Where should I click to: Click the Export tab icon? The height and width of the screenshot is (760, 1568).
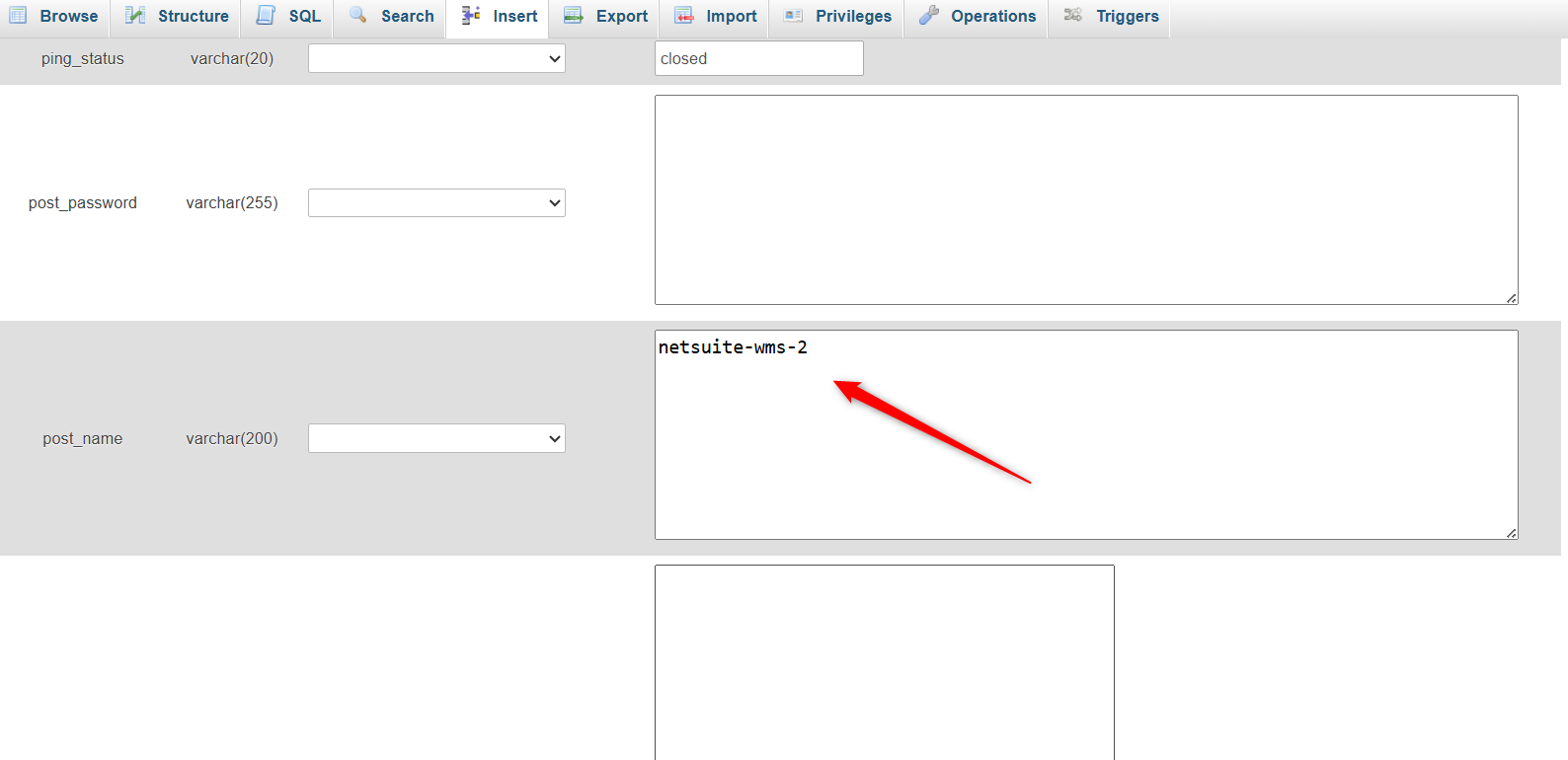(x=574, y=15)
